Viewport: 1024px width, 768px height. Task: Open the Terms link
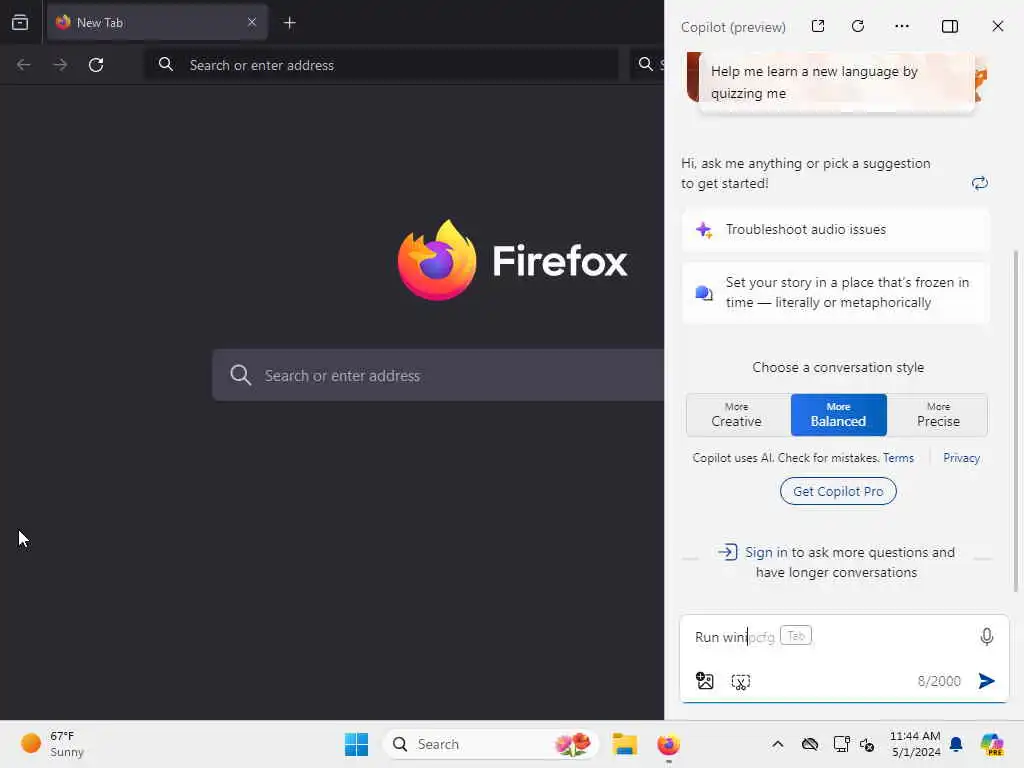coord(898,458)
